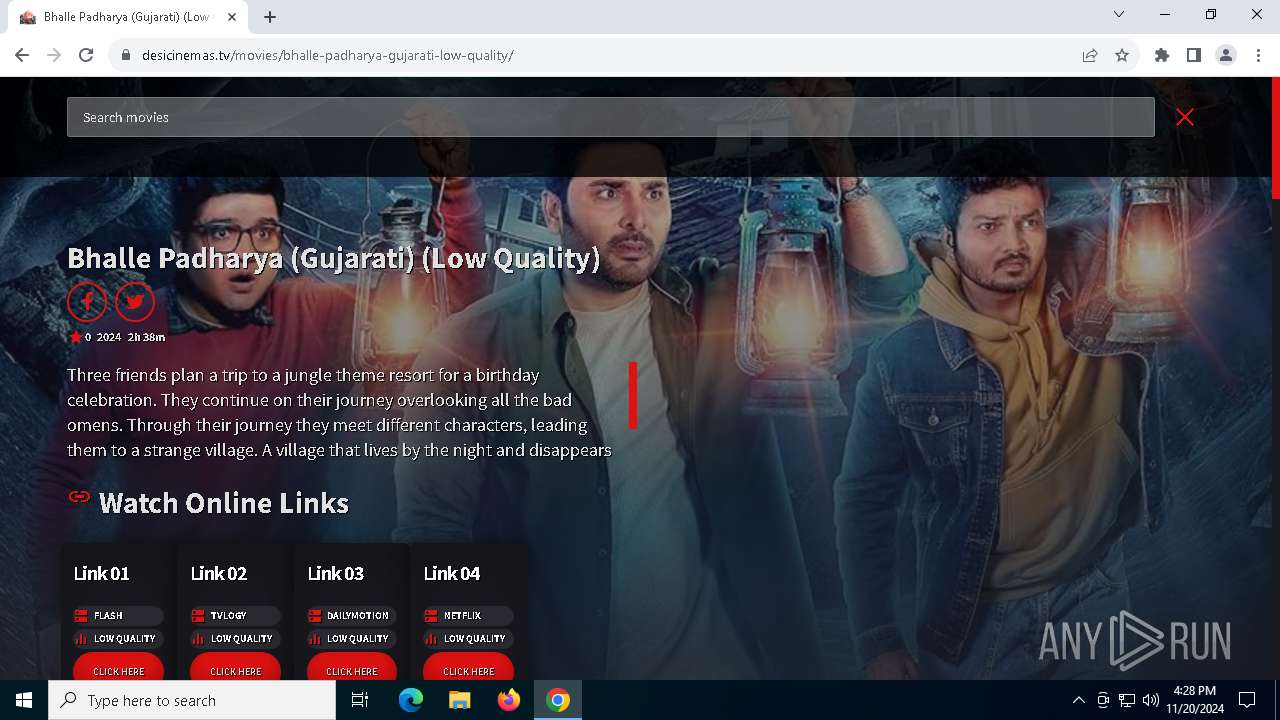
Task: Click the LOW QUALITY label under Link 01
Action: click(x=118, y=638)
